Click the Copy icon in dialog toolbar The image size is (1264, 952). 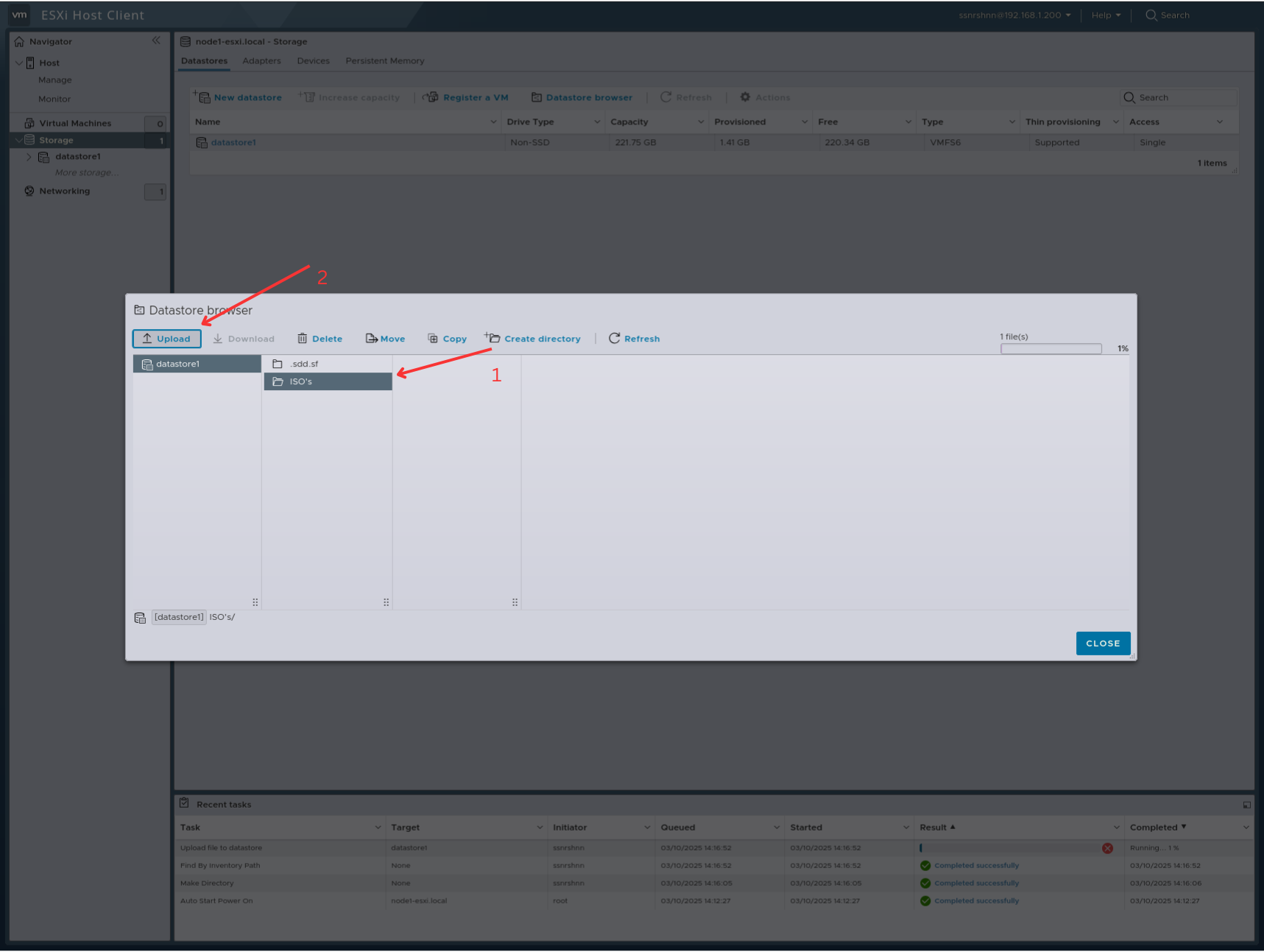(433, 338)
